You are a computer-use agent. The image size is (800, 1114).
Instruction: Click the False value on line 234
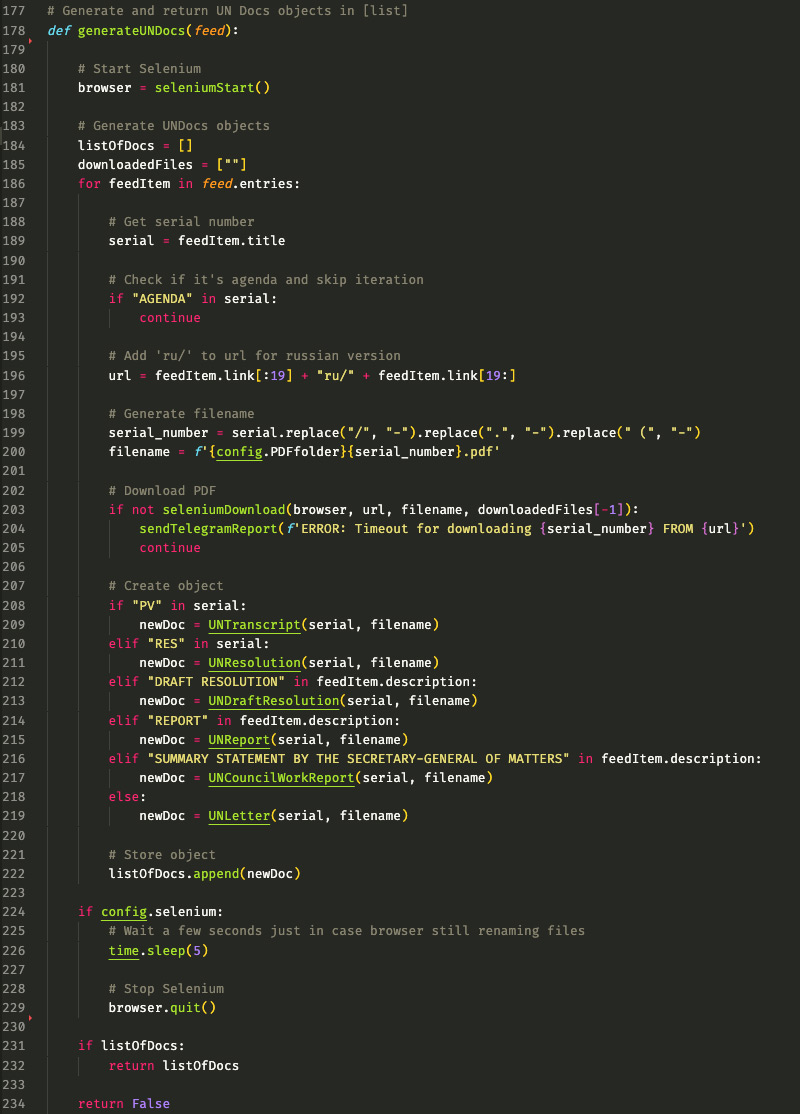(151, 1103)
